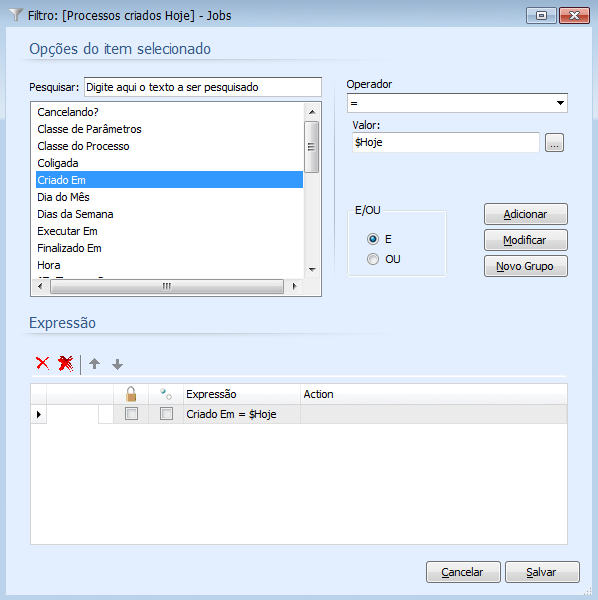Click the row indicator arrow of expression row

click(39, 414)
